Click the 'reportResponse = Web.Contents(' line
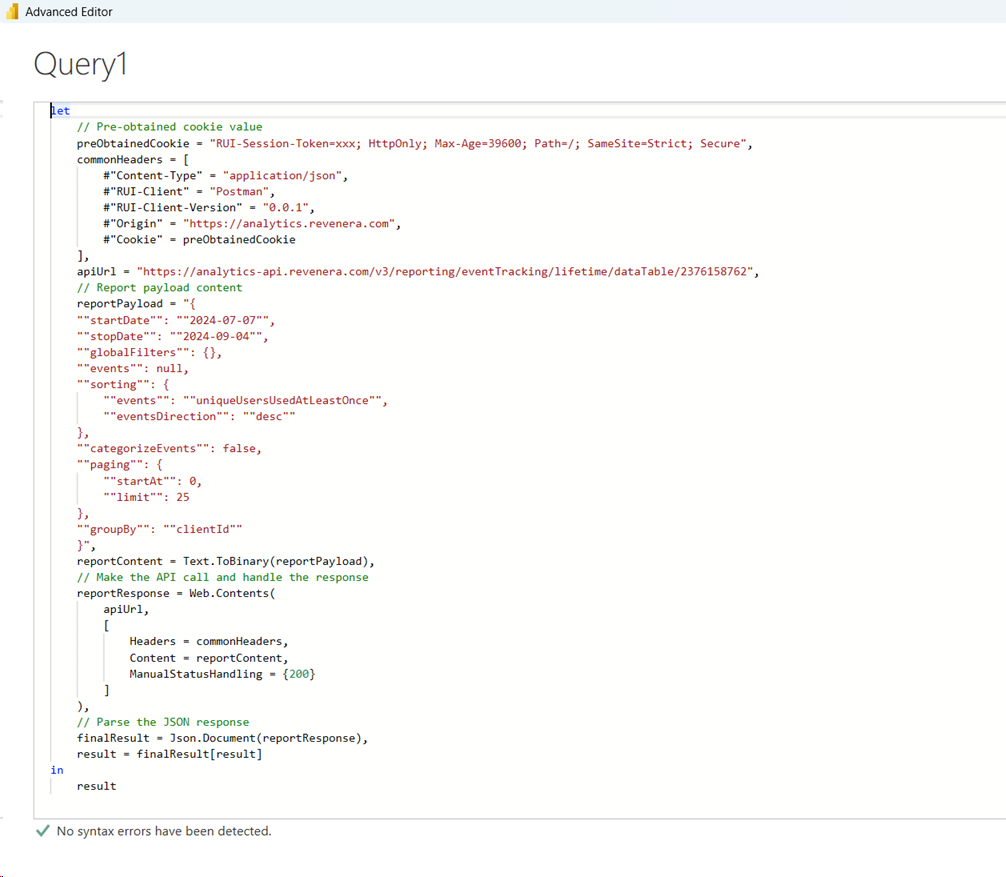This screenshot has height=877, width=1006. point(176,593)
